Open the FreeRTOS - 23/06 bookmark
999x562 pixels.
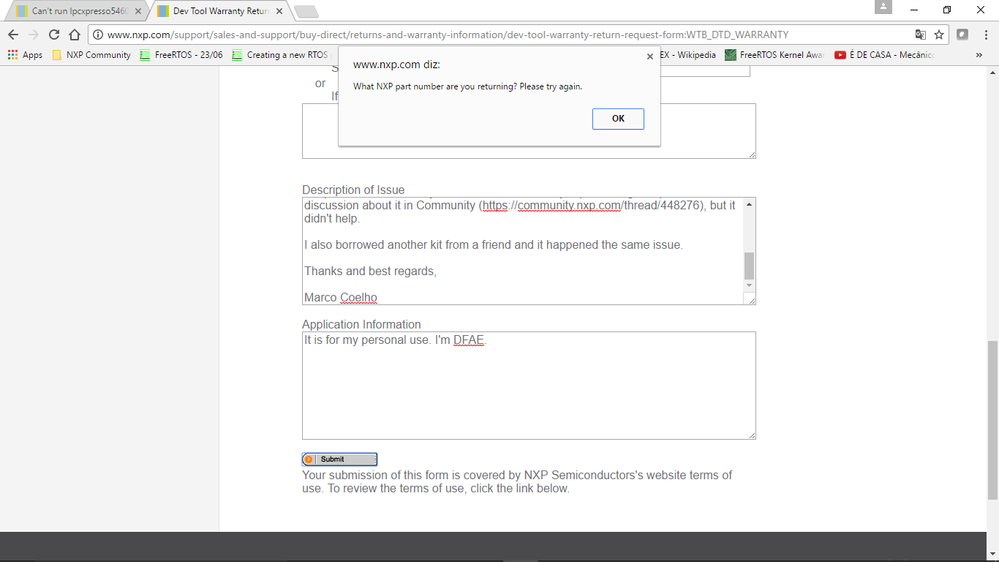(x=182, y=55)
